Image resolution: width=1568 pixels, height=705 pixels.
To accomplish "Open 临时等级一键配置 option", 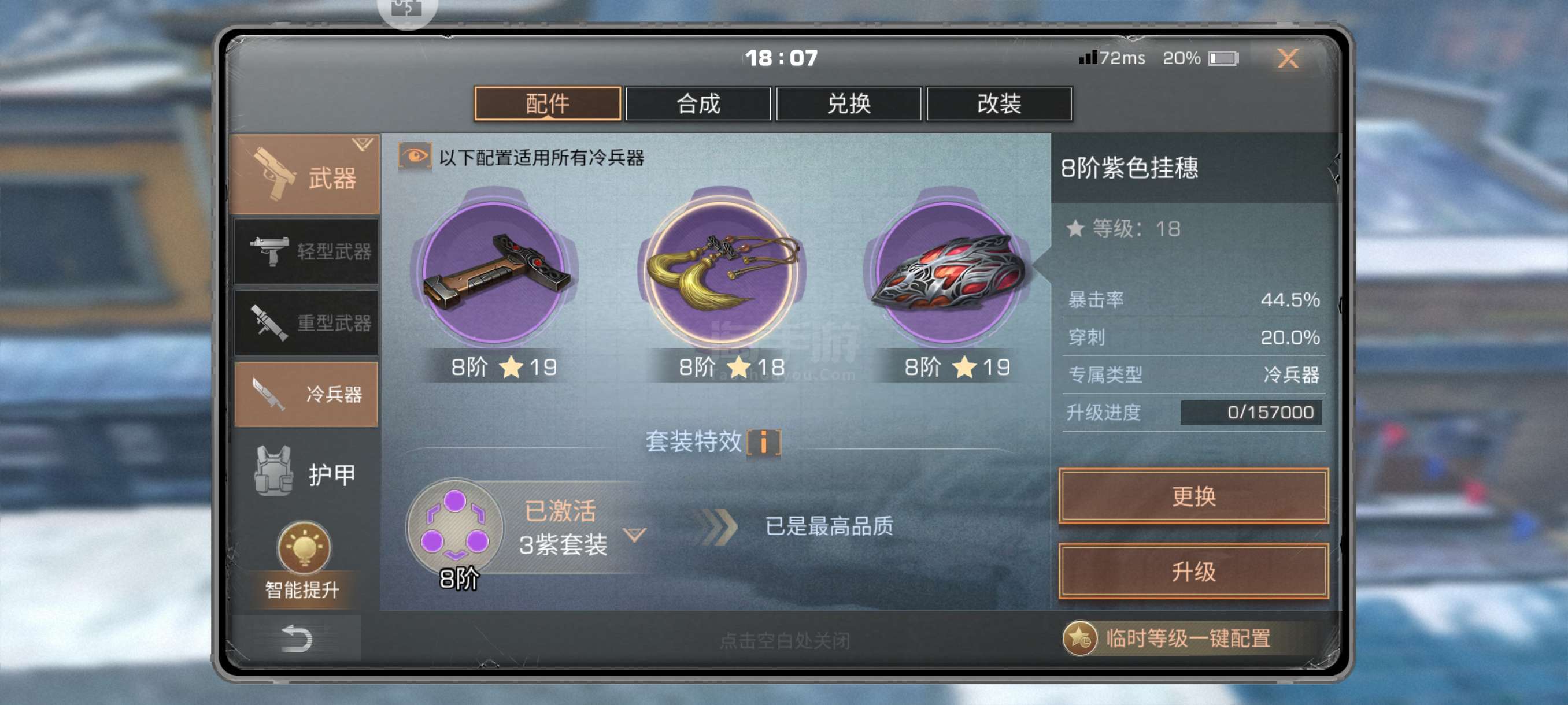I will (x=1167, y=638).
